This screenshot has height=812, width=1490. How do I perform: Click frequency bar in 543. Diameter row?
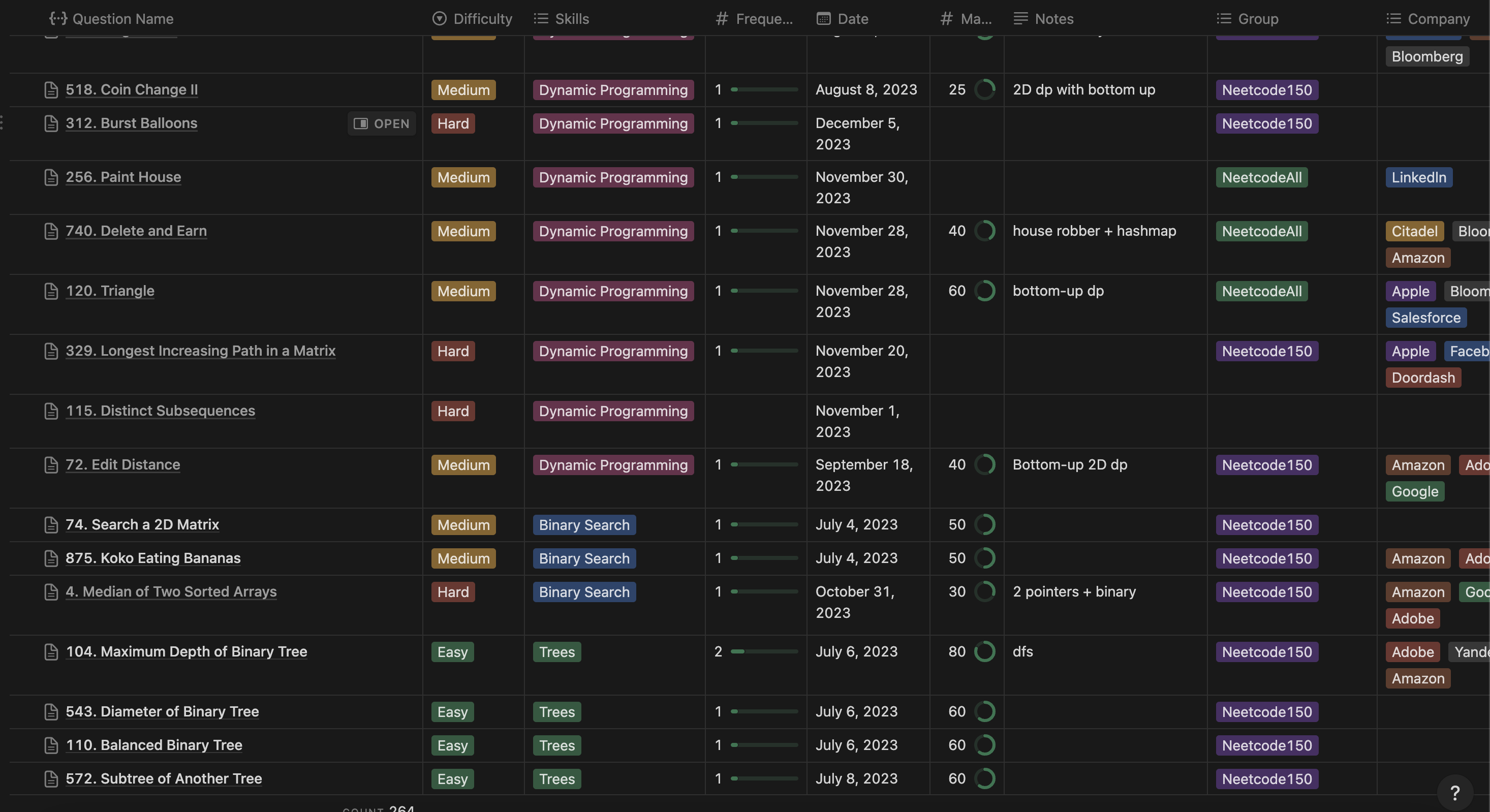pyautogui.click(x=764, y=711)
